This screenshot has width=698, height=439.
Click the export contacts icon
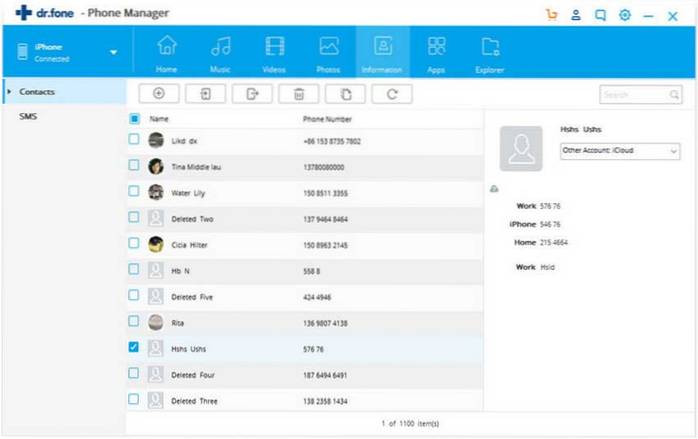click(x=251, y=93)
